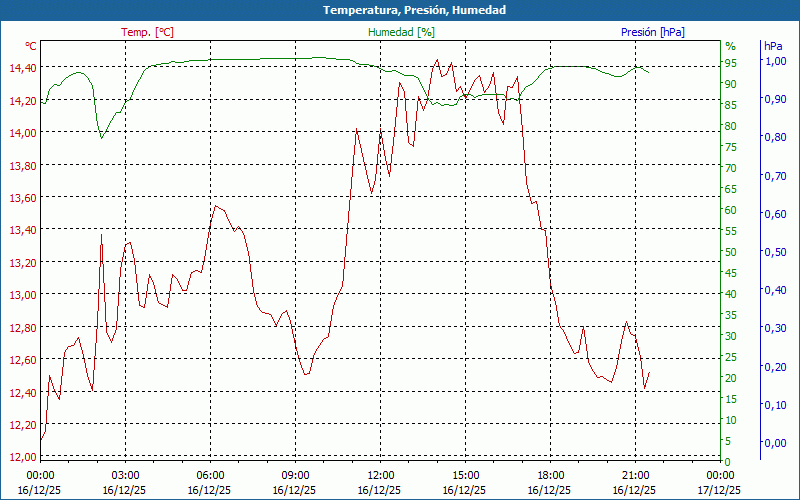The image size is (800, 500).
Task: Select the 12:00 time axis marker
Action: pos(381,475)
